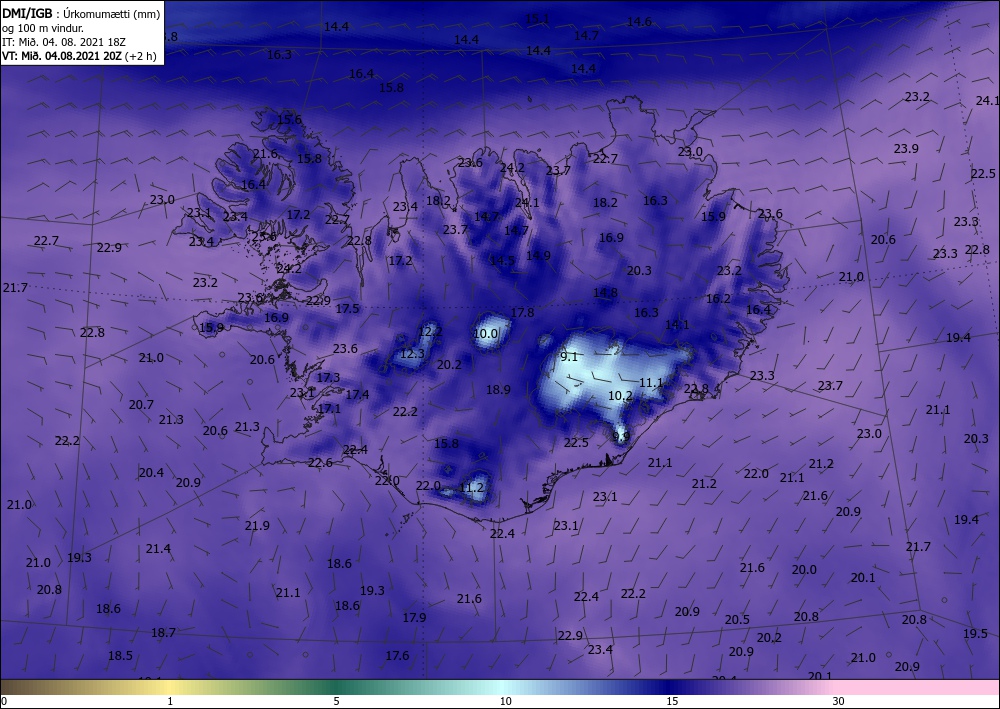The image size is (1000, 709).
Task: Click the 'DMI/IGB : Úrkomumætti (mm)' title text
Action: click(x=81, y=13)
